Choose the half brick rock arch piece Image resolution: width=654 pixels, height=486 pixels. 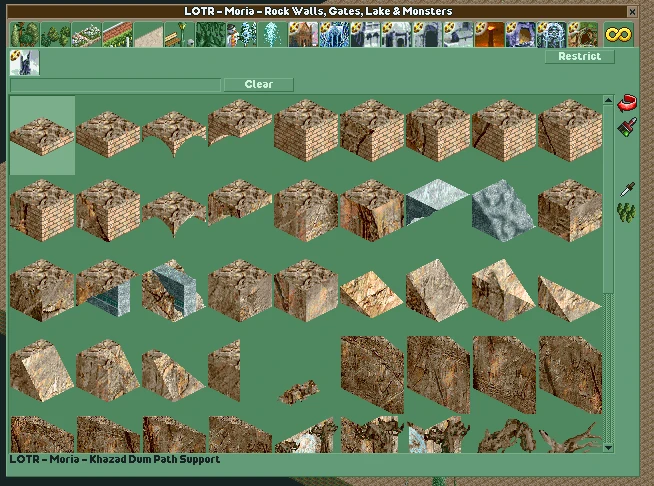pyautogui.click(x=240, y=123)
